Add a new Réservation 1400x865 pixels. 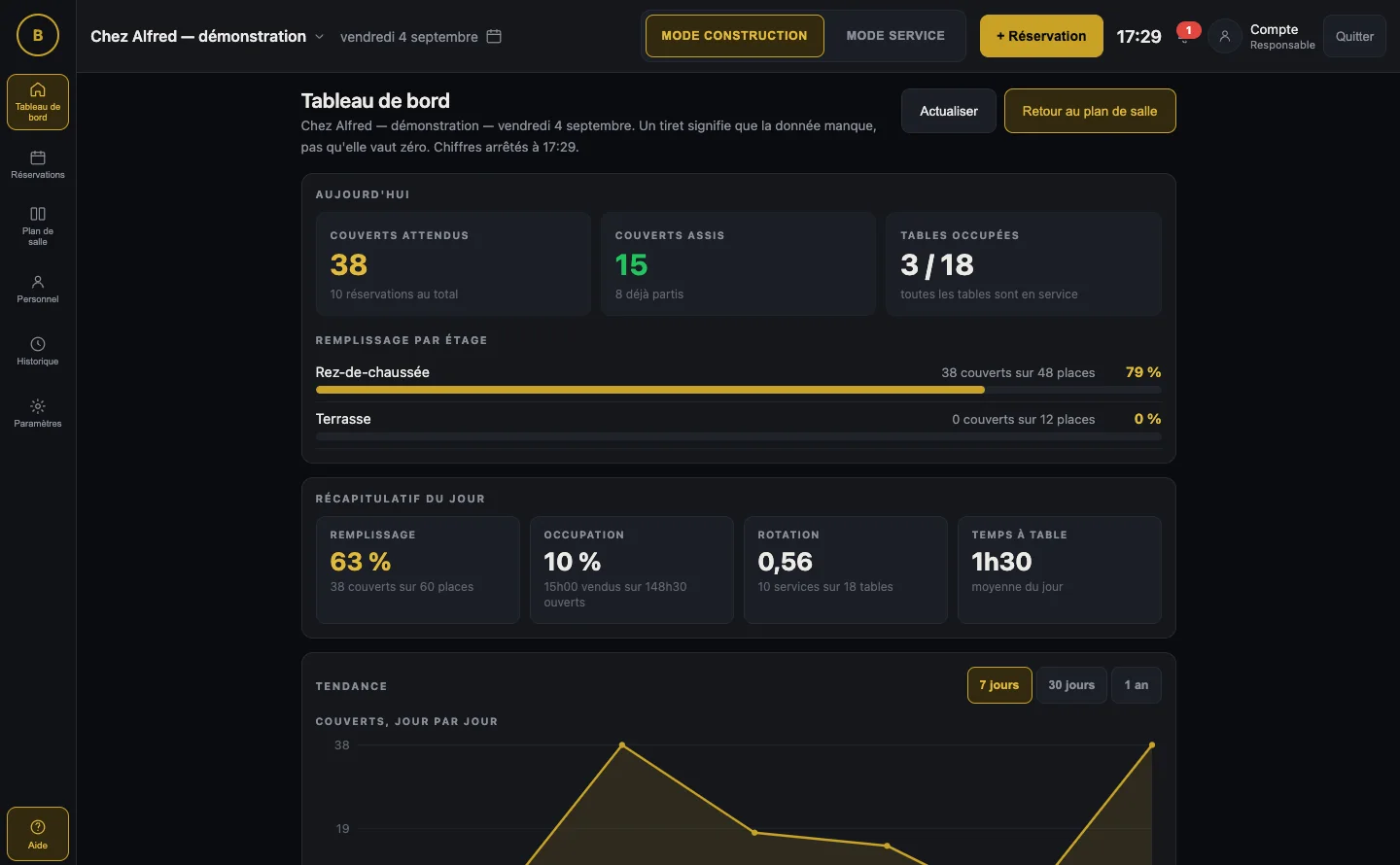pyautogui.click(x=1041, y=36)
